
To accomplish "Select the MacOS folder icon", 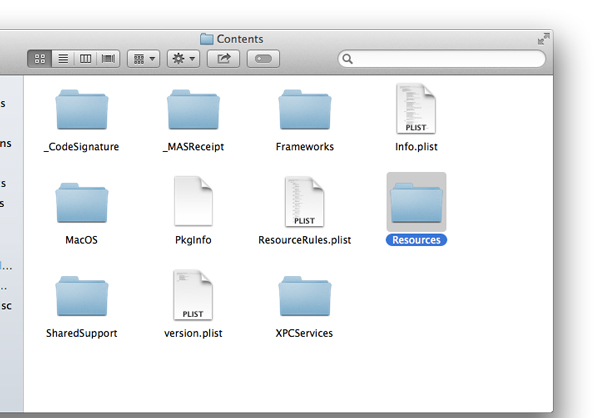I will pos(82,202).
